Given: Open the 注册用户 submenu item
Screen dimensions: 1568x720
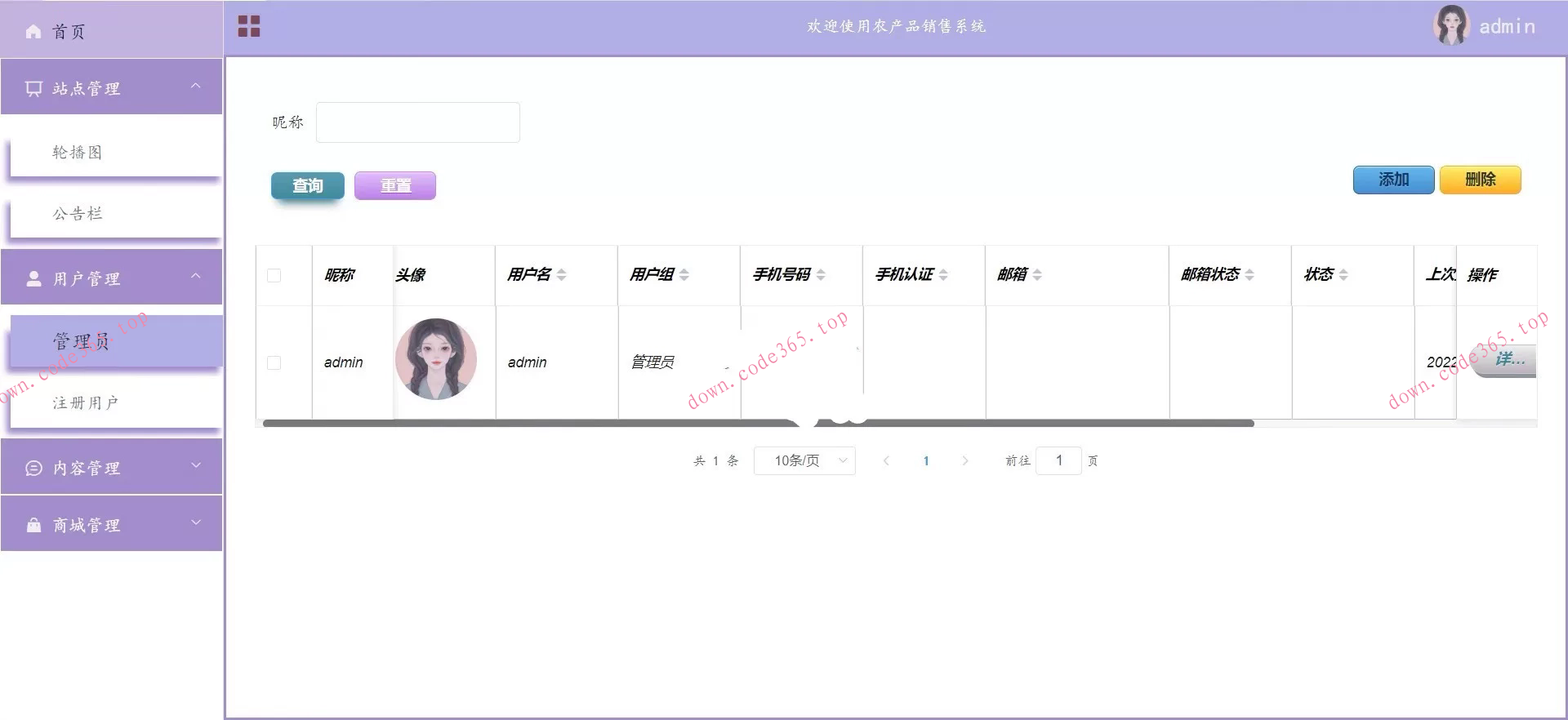Looking at the screenshot, I should pyautogui.click(x=115, y=403).
